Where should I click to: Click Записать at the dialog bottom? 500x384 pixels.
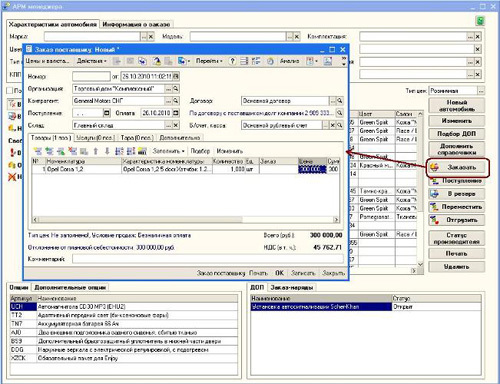tap(303, 273)
